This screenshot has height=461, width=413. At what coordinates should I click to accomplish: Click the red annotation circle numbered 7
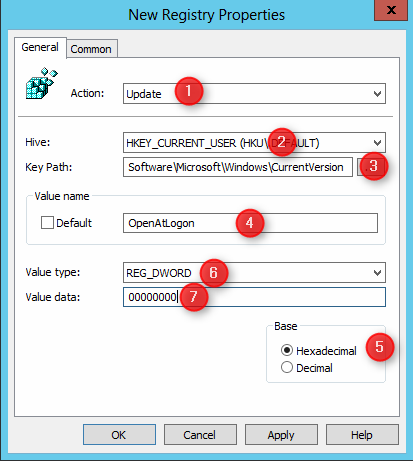click(x=194, y=297)
